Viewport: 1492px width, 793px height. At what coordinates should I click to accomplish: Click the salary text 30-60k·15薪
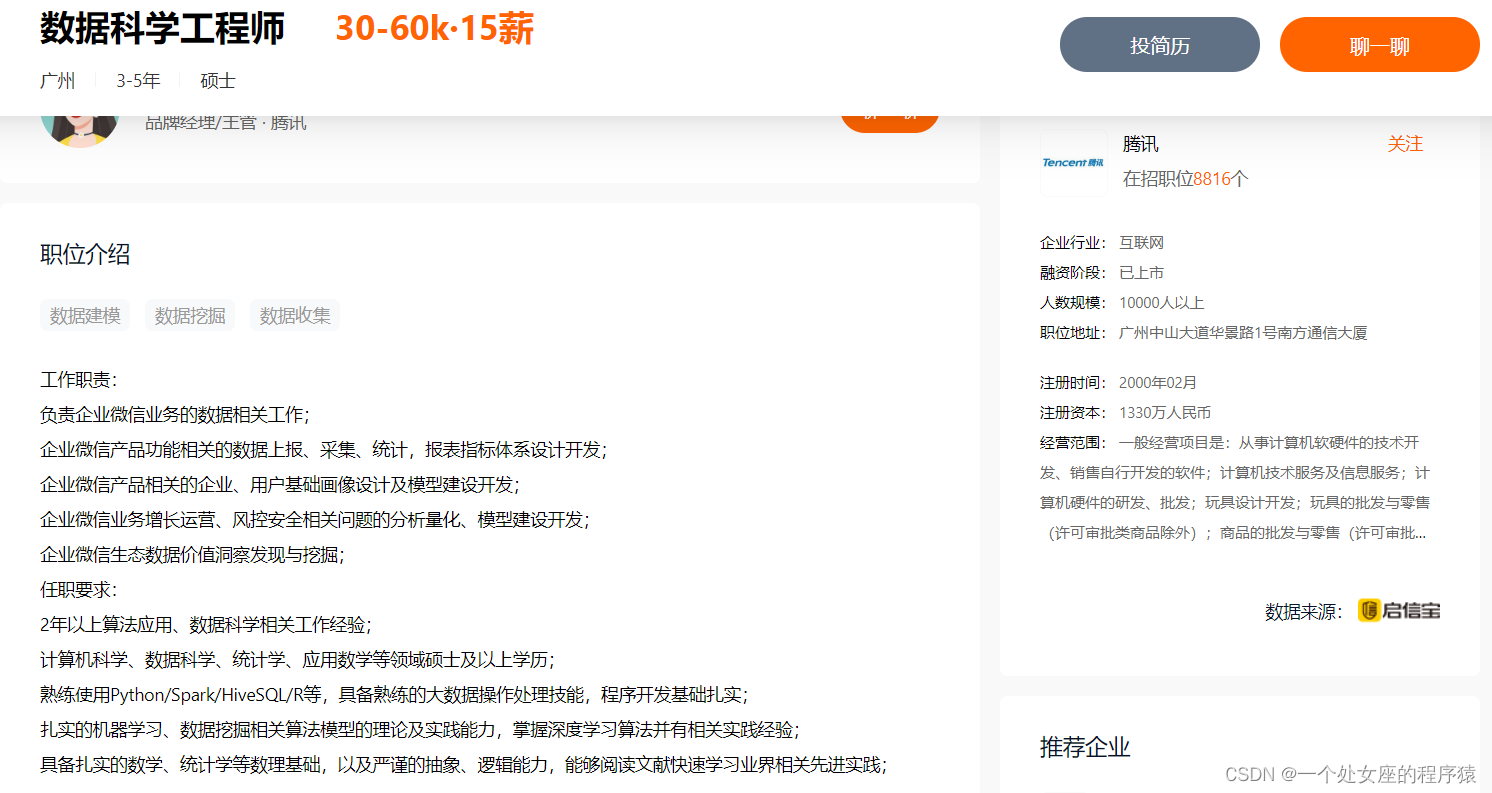(435, 29)
